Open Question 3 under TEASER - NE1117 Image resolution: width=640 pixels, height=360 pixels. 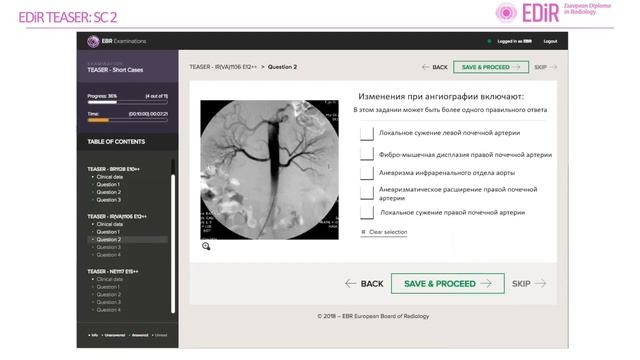pos(109,302)
